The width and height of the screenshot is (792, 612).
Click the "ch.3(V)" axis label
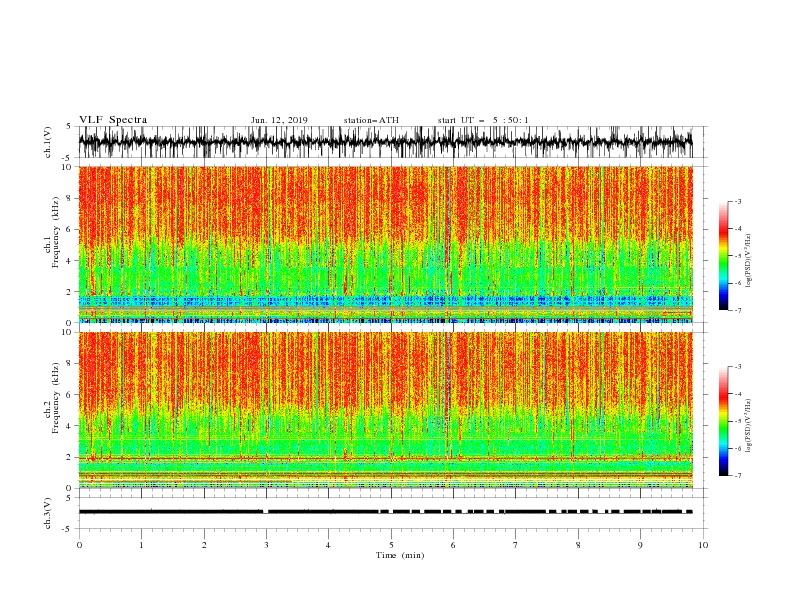click(x=48, y=513)
